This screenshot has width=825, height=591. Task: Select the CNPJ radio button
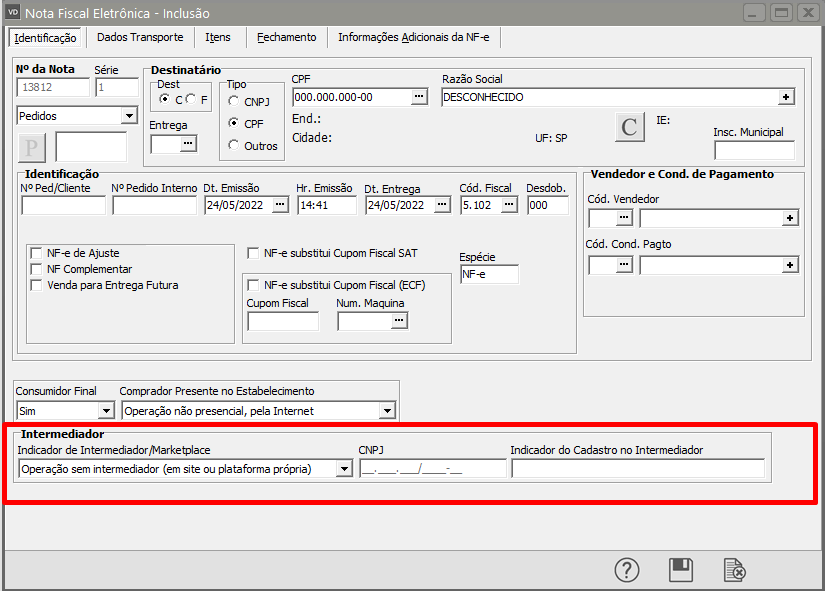tap(234, 101)
